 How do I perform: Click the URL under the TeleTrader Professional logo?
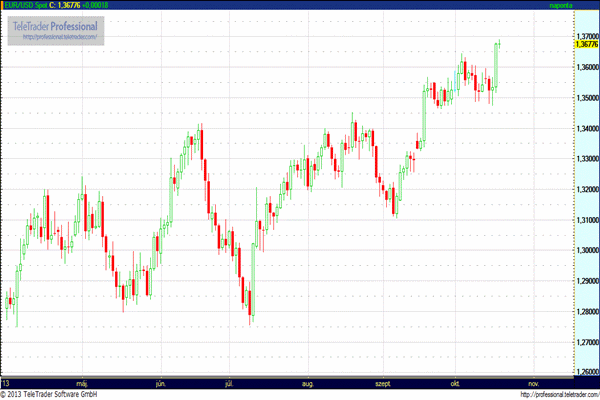tap(62, 37)
